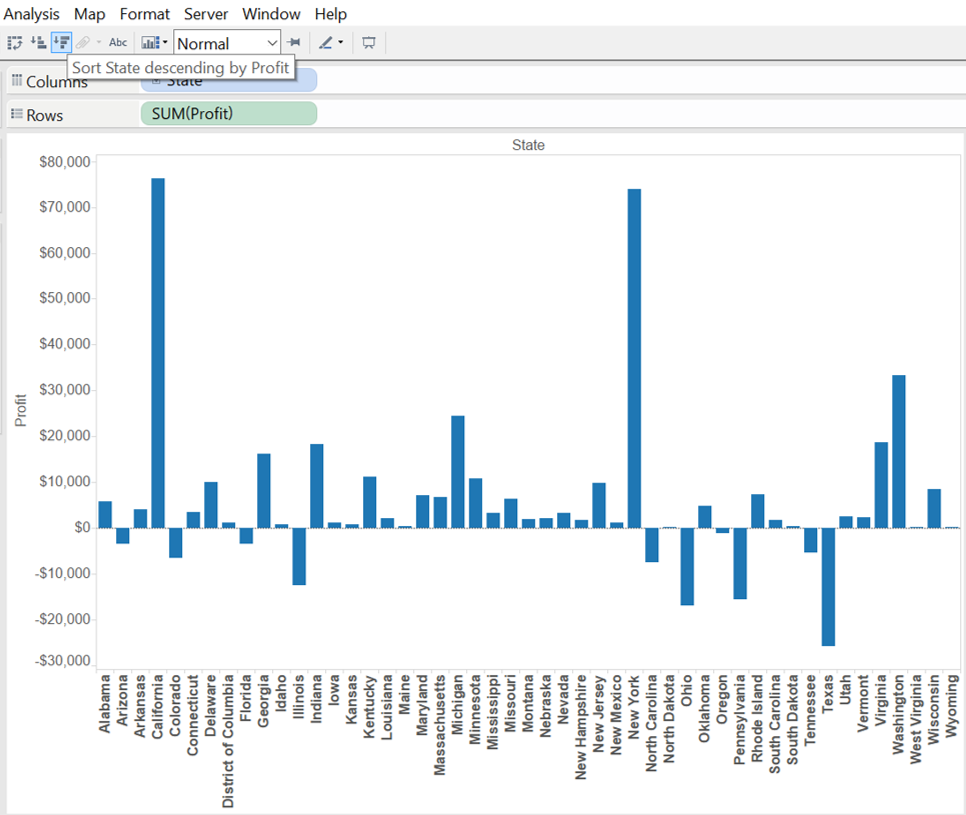
Task: Click the Group Members paperclip icon
Action: [x=83, y=43]
